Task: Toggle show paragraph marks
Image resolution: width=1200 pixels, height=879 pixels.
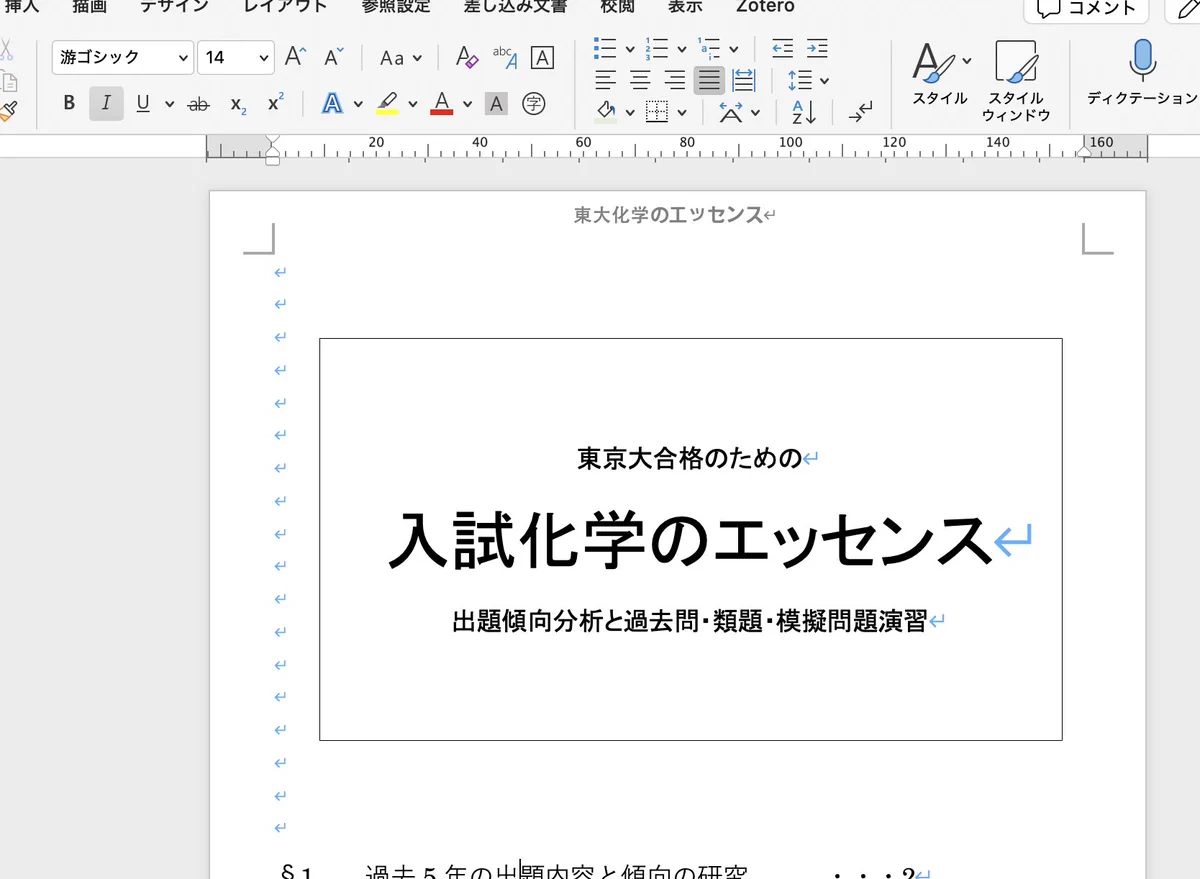Action: click(x=859, y=112)
